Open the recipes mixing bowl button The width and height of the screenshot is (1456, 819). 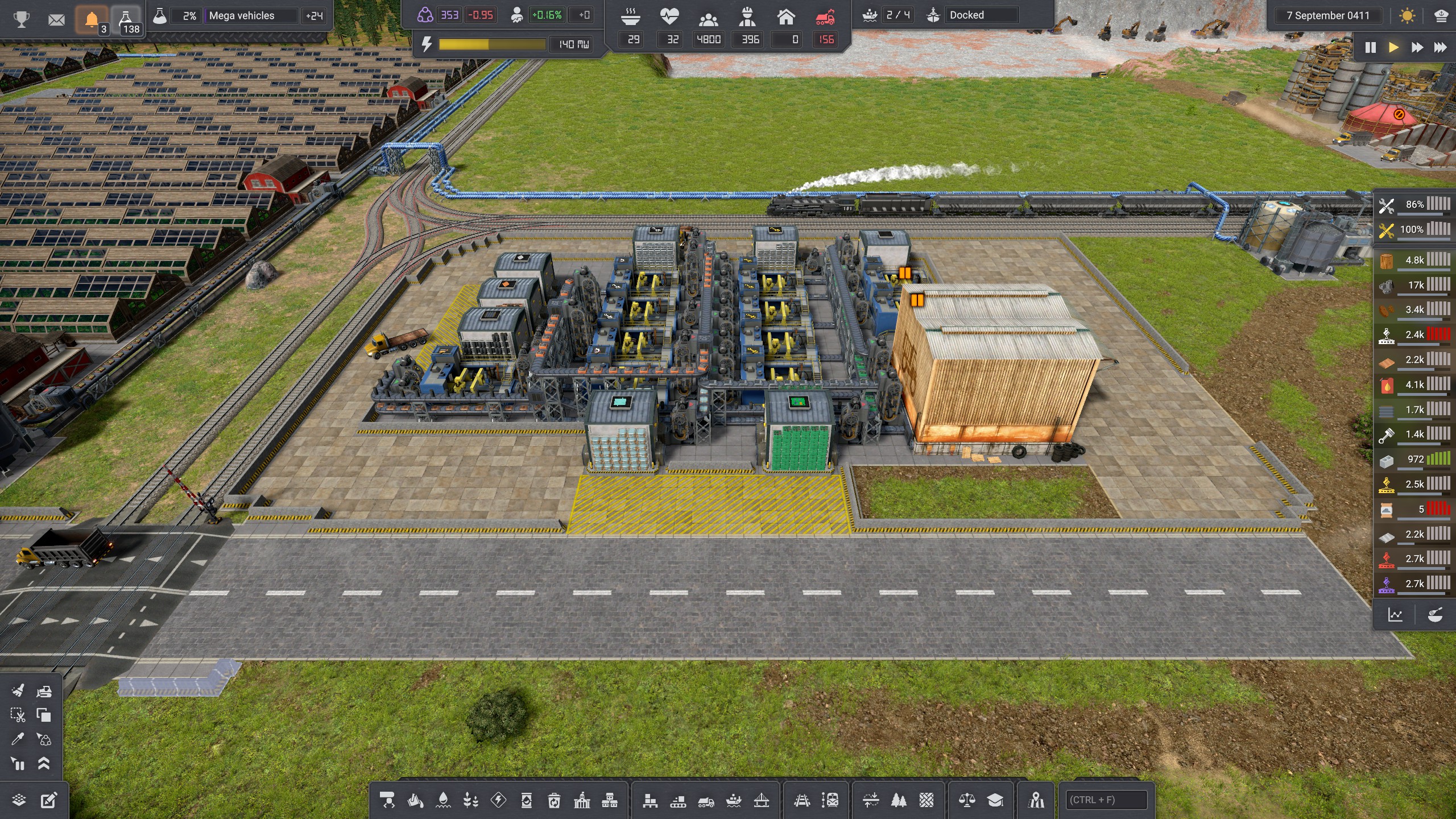[1434, 615]
